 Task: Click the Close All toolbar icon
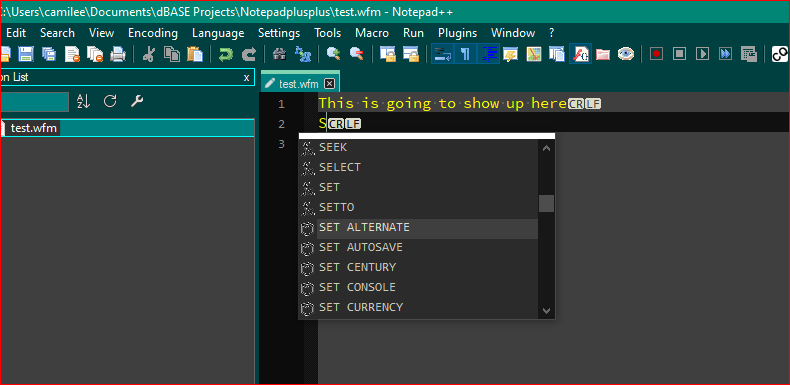pos(95,54)
